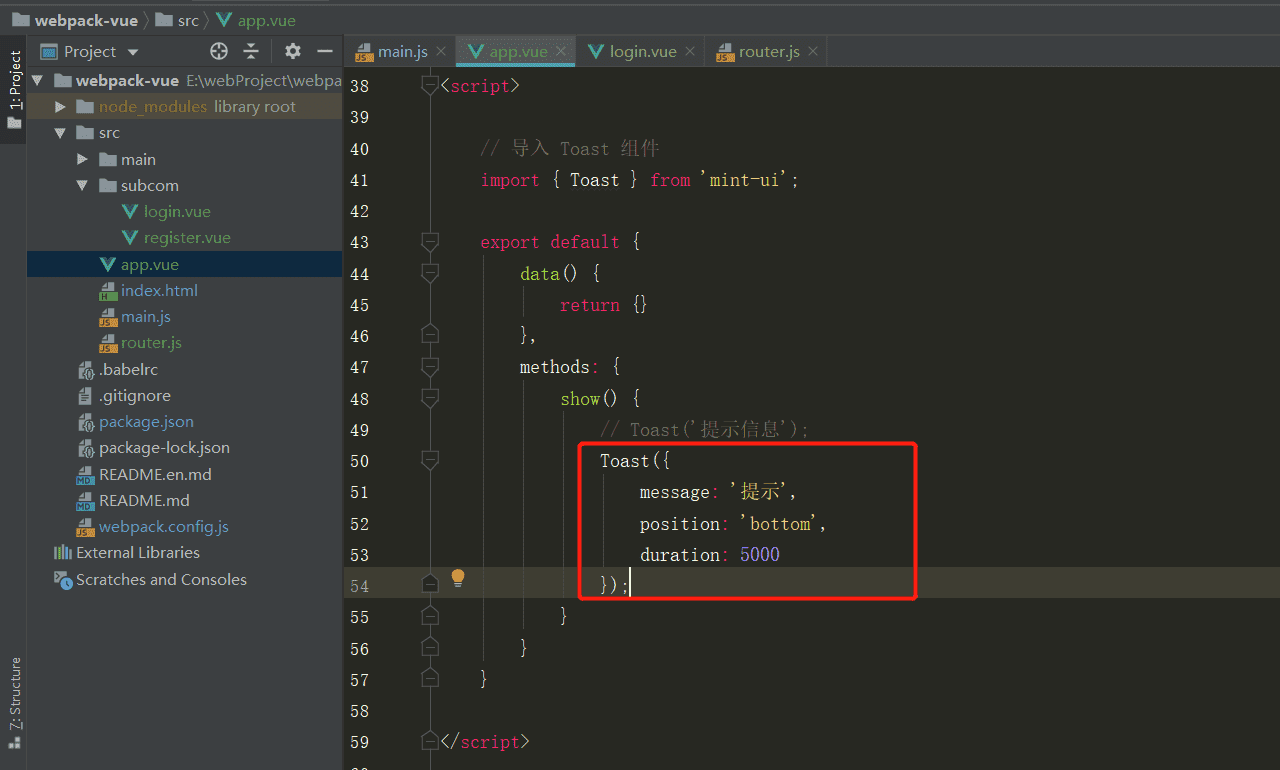Click the JS icon beside webpack.config.js
This screenshot has height=770, width=1280.
click(86, 527)
